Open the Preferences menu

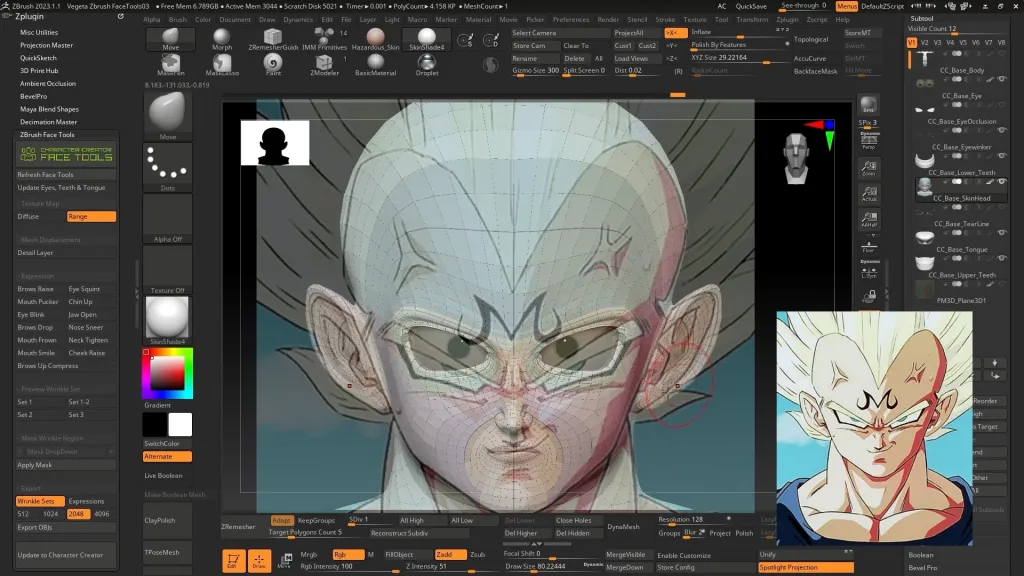coord(570,20)
